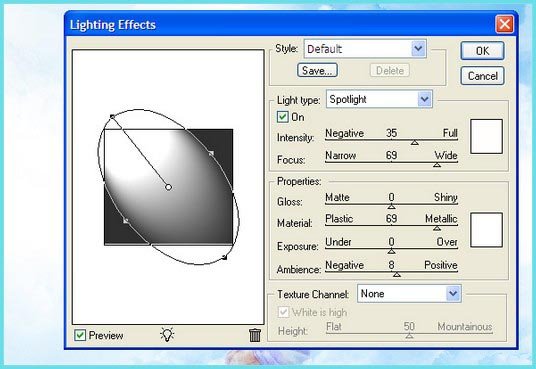Click the trash can delete-light icon
Image resolution: width=536 pixels, height=369 pixels.
click(255, 335)
